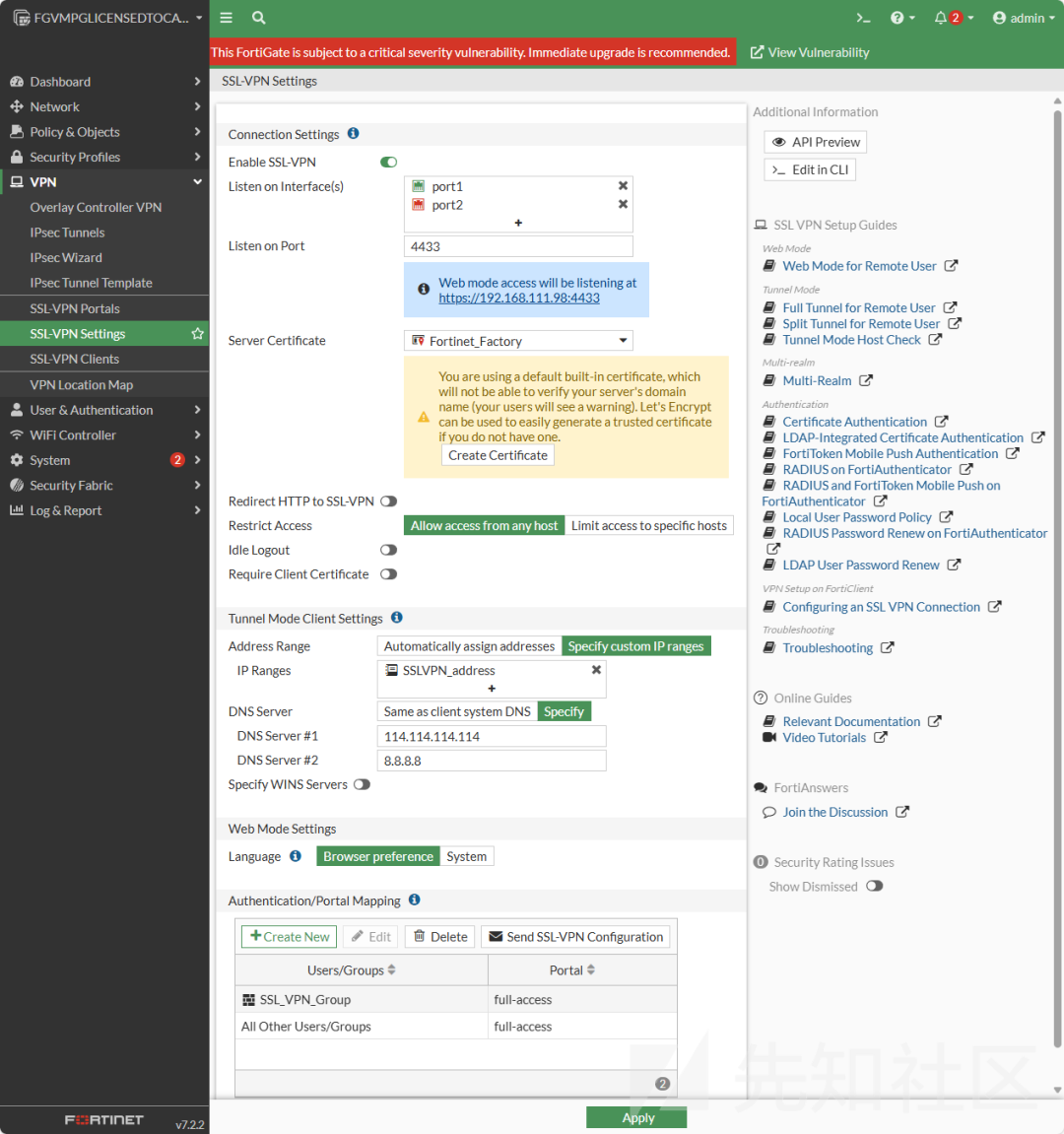Open the FortiGate hostname dropdown

tap(107, 18)
